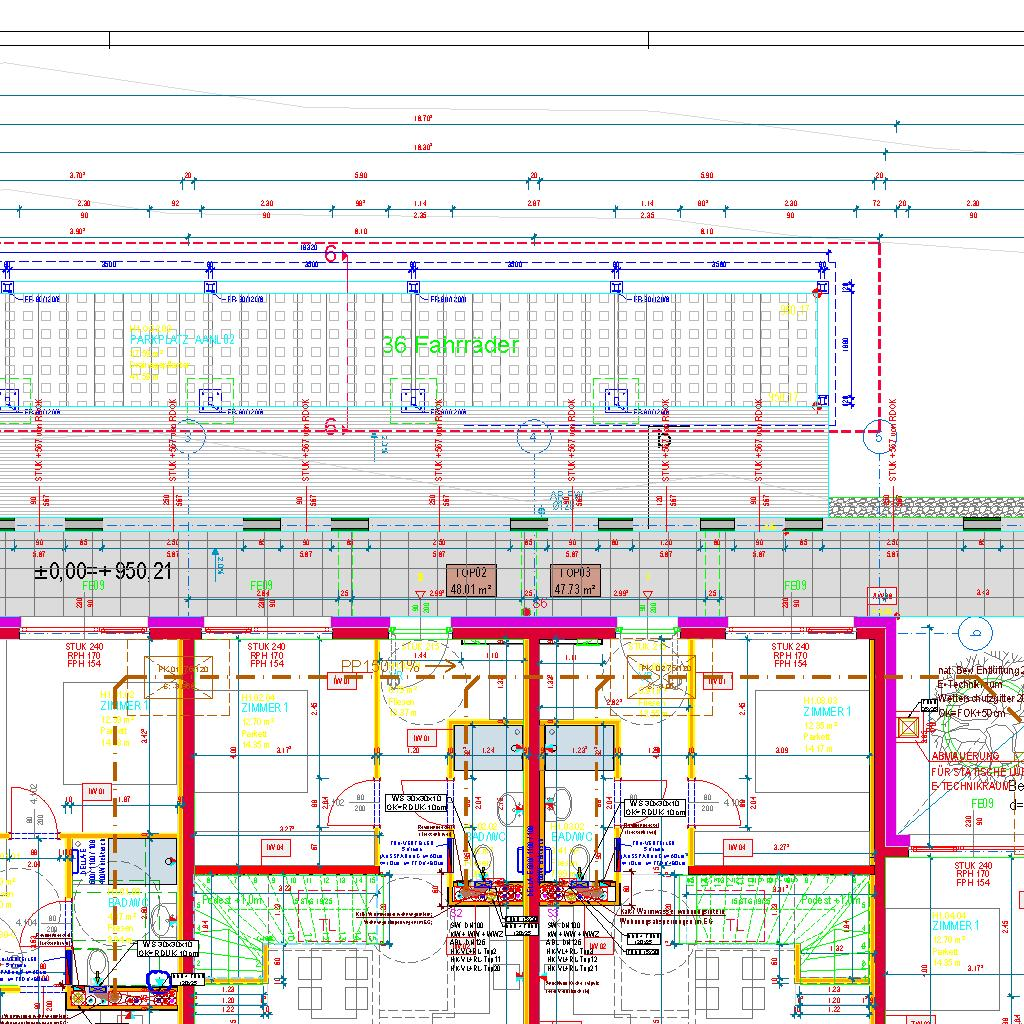Select the blue circled drain symbol

(158, 980)
